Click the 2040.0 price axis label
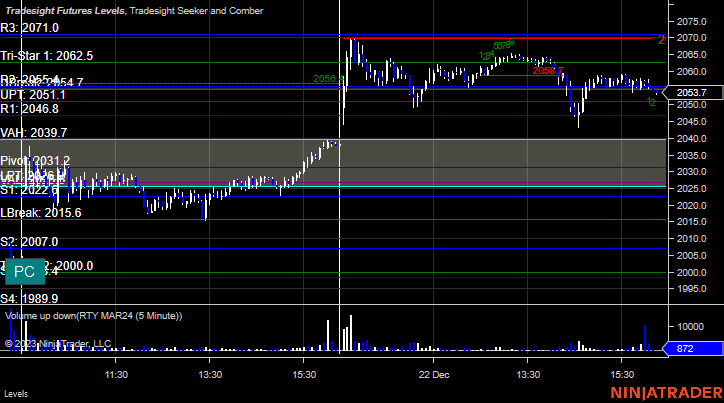 point(692,138)
